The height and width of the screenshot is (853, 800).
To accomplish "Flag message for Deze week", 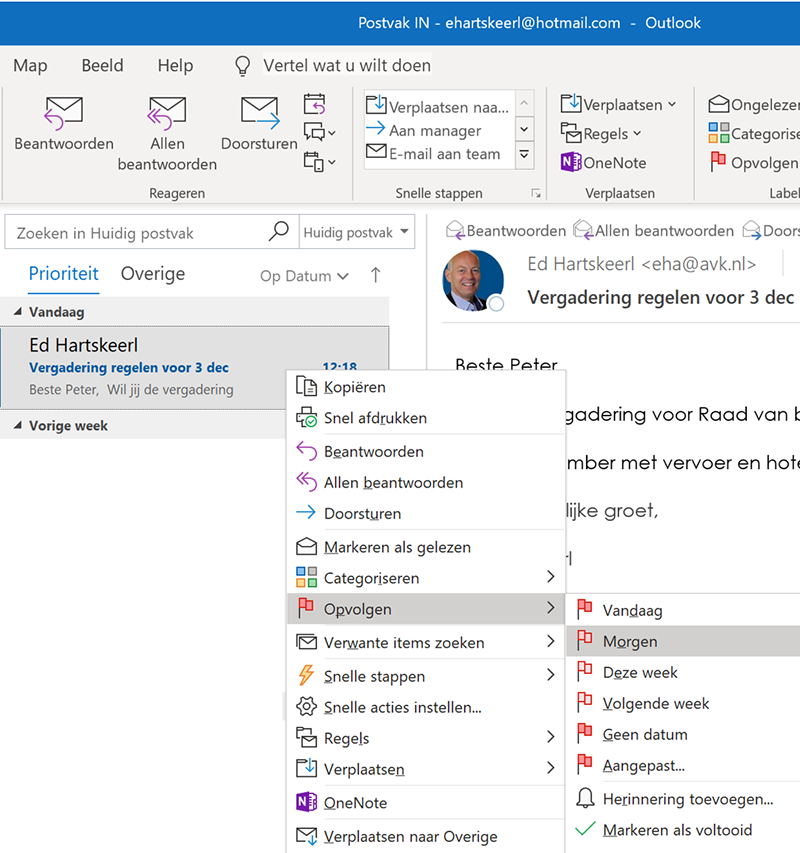I will 684,672.
